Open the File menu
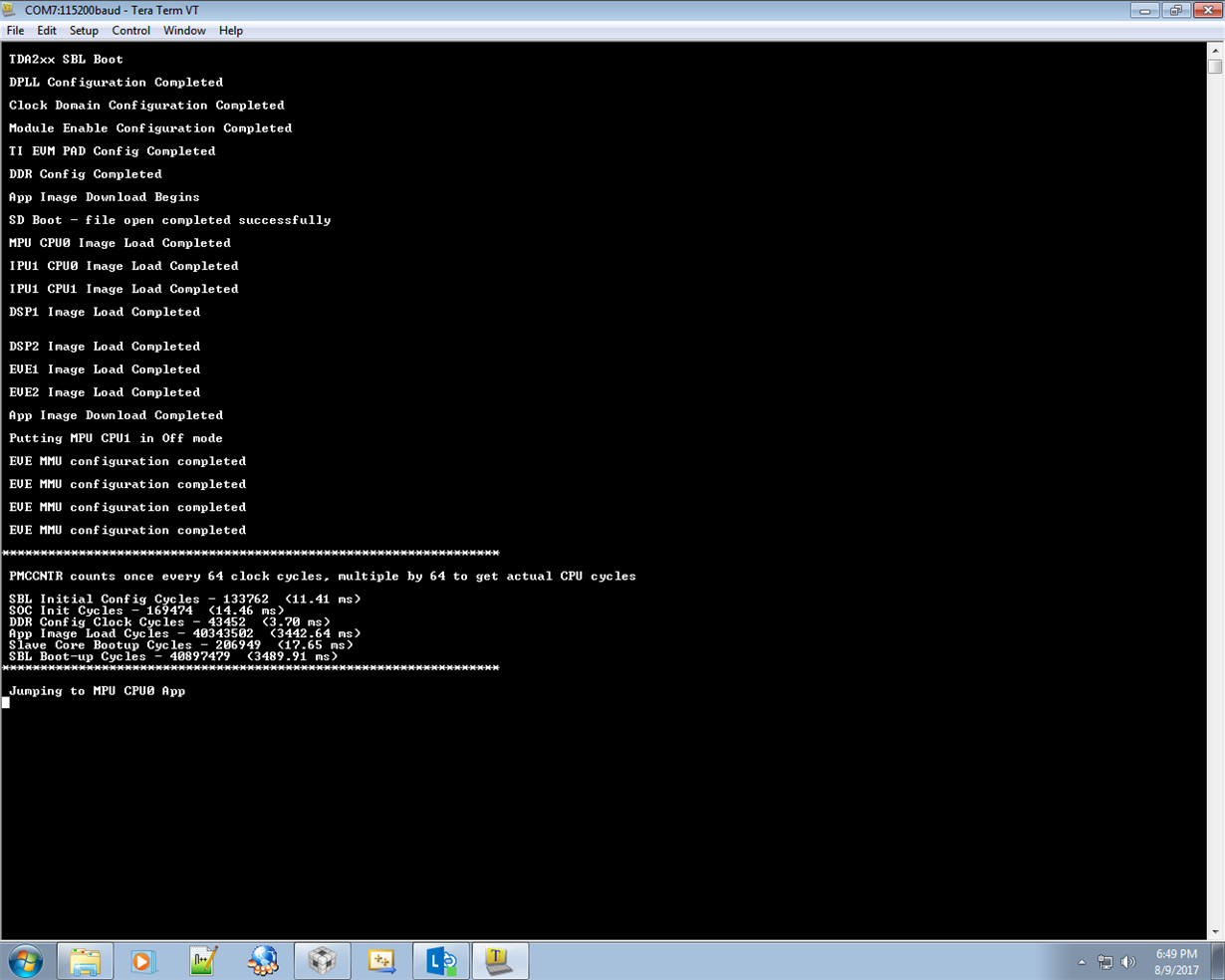The image size is (1225, 980). click(16, 31)
